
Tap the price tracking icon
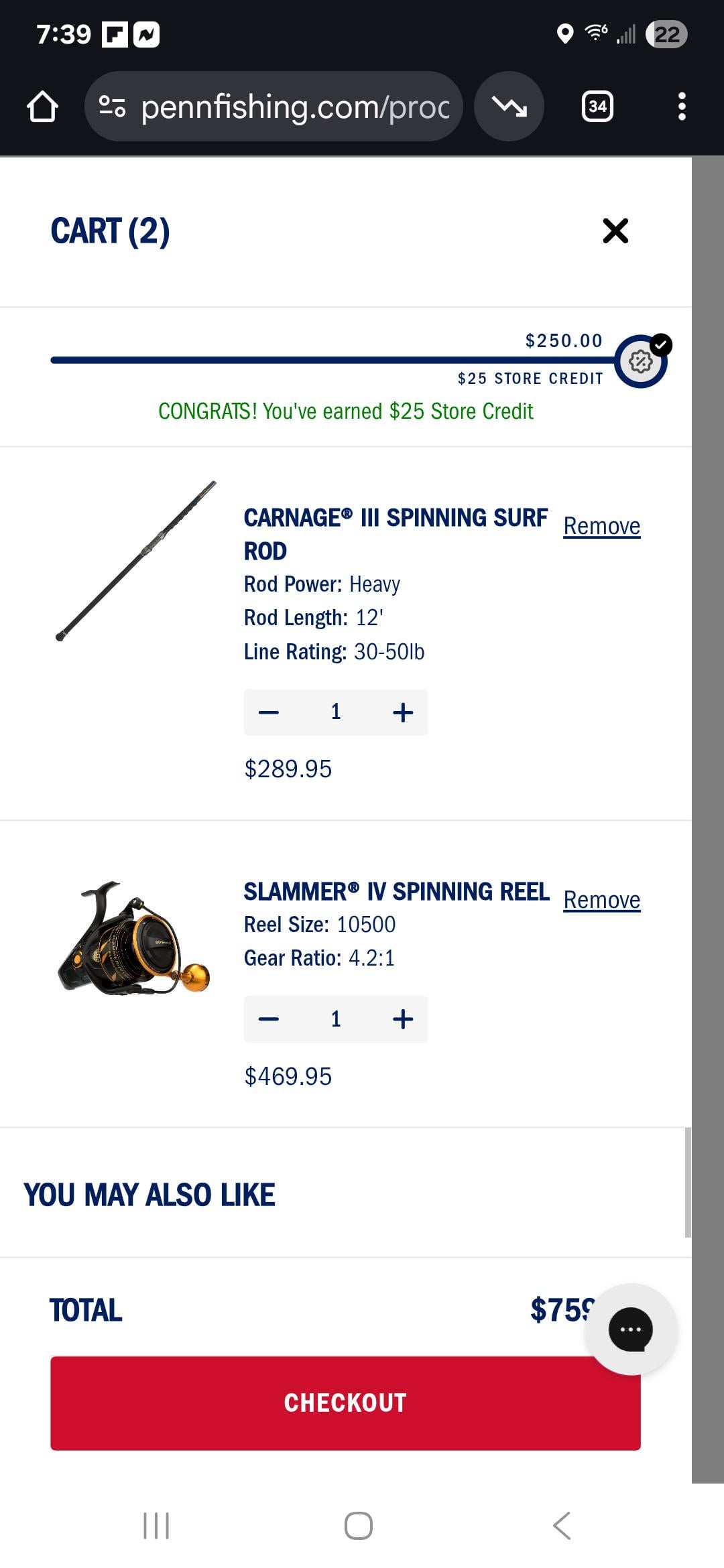pos(509,107)
